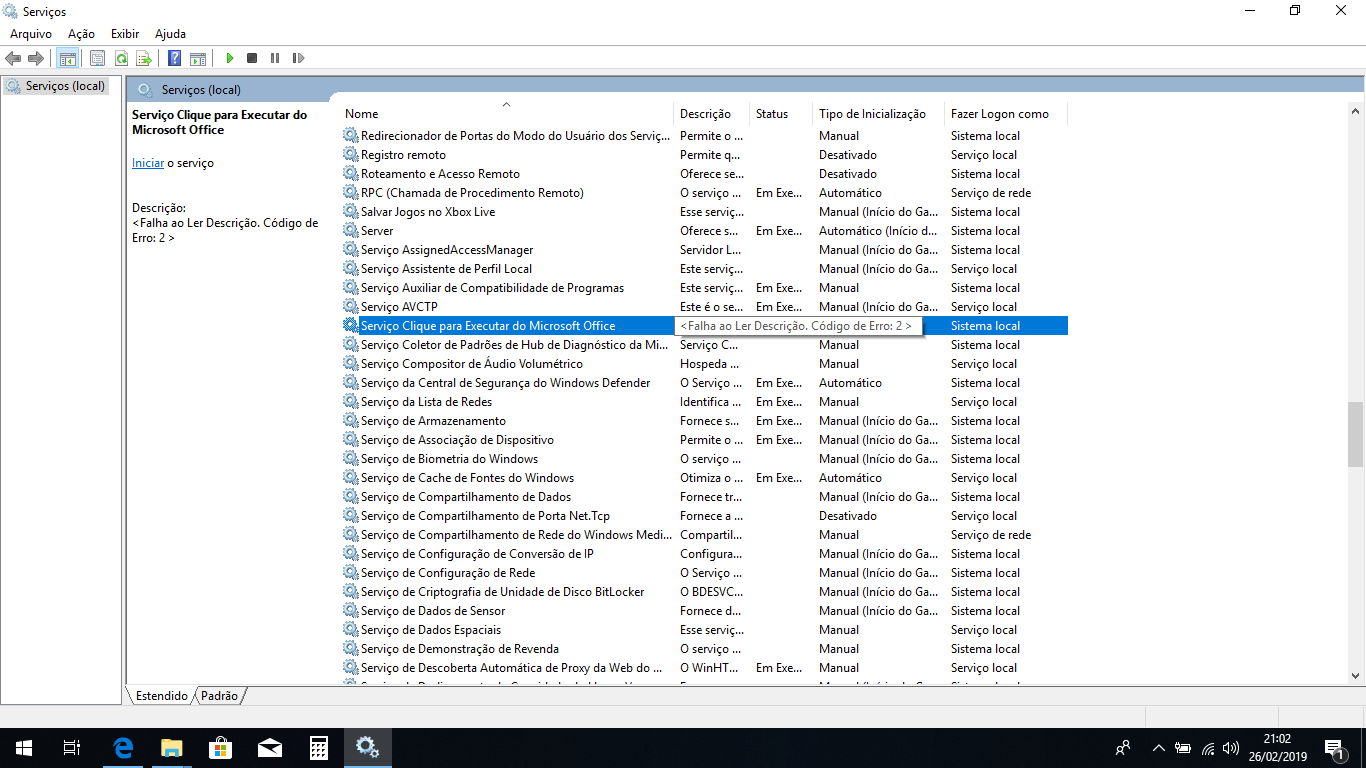Click the Stop Service square button
The width and height of the screenshot is (1366, 768).
(x=252, y=58)
